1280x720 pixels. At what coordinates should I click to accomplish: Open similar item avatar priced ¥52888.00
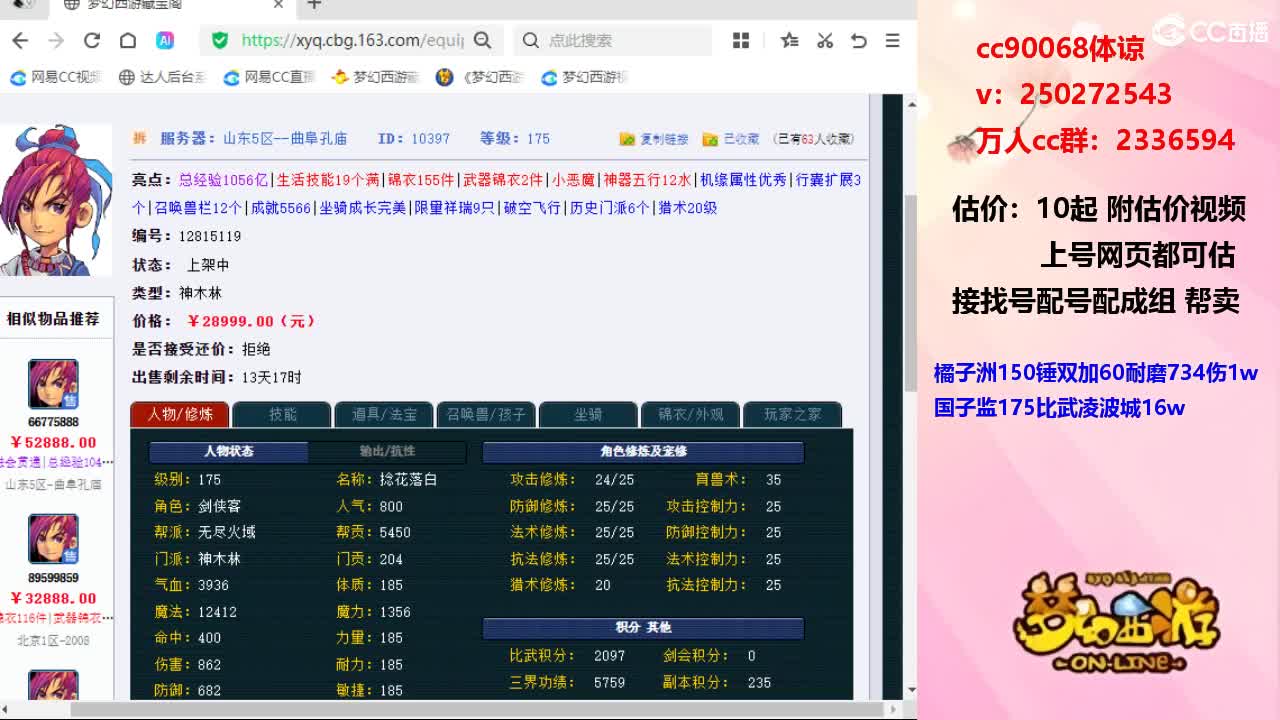coord(53,384)
